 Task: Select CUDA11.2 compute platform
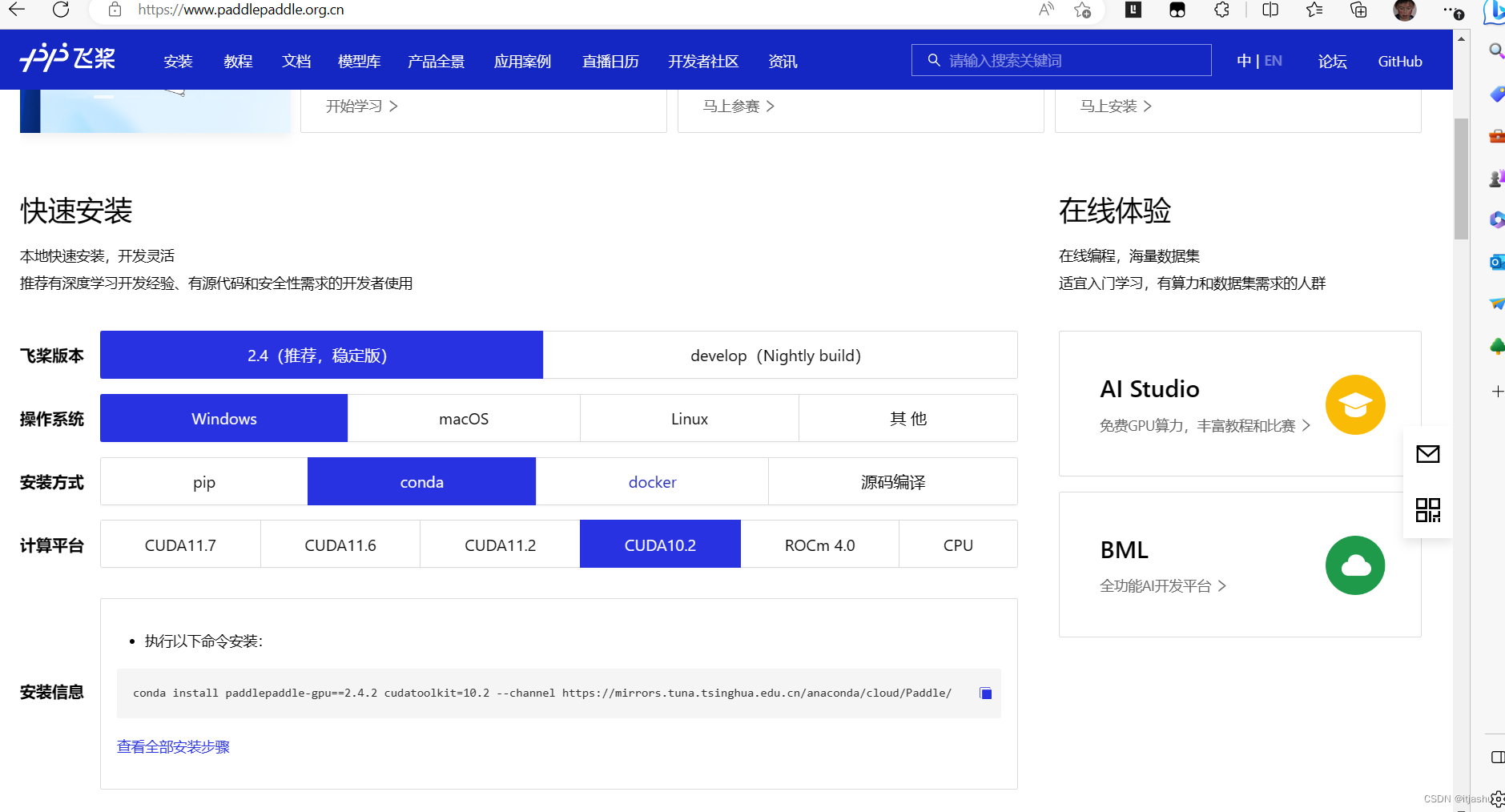tap(500, 545)
